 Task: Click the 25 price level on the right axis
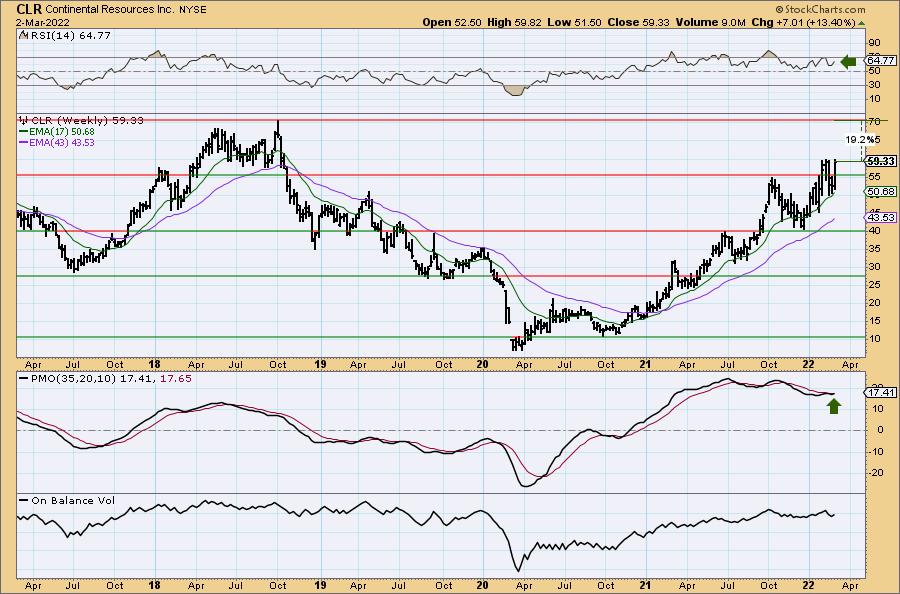[x=875, y=284]
